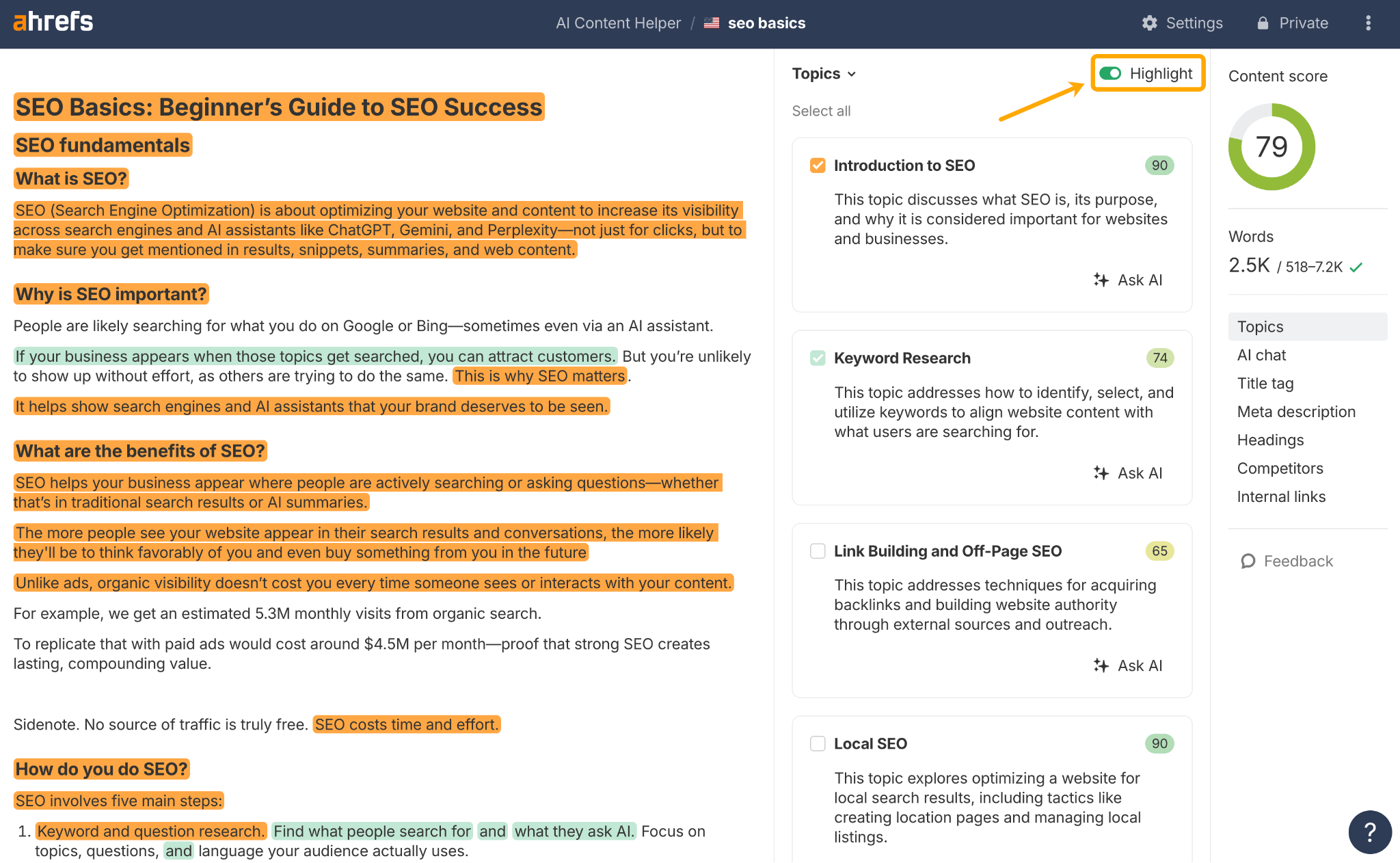Viewport: 1400px width, 863px height.
Task: Disable the Highlight toggle
Action: [1111, 73]
